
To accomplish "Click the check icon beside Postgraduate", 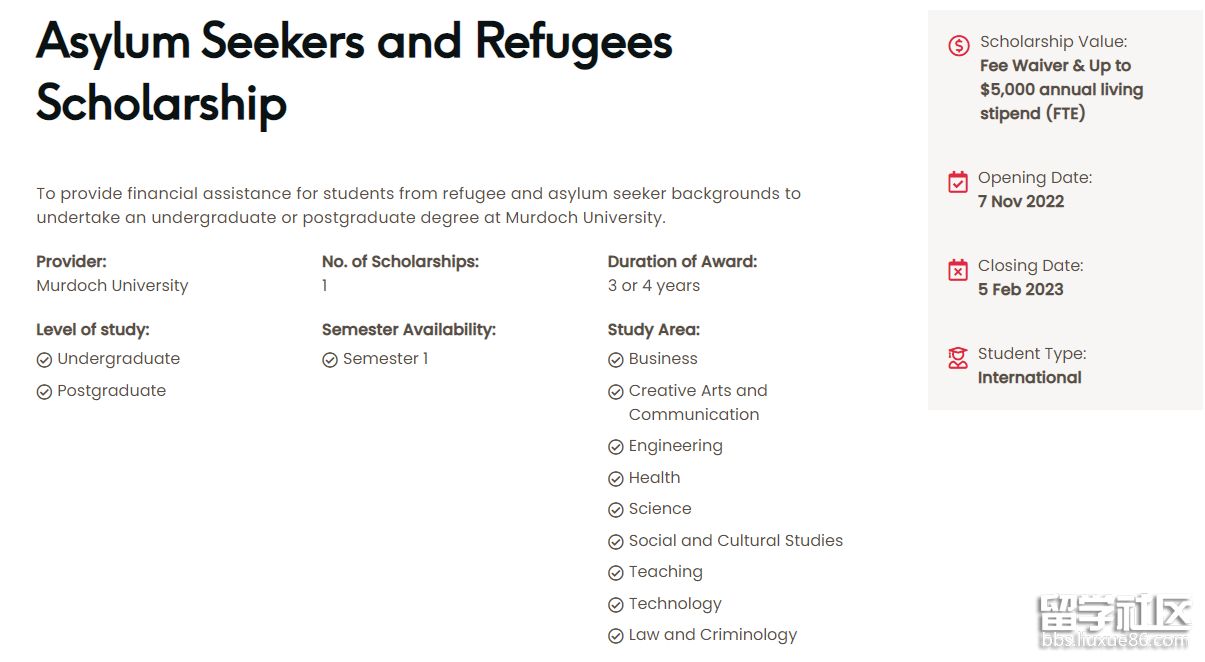I will [44, 392].
